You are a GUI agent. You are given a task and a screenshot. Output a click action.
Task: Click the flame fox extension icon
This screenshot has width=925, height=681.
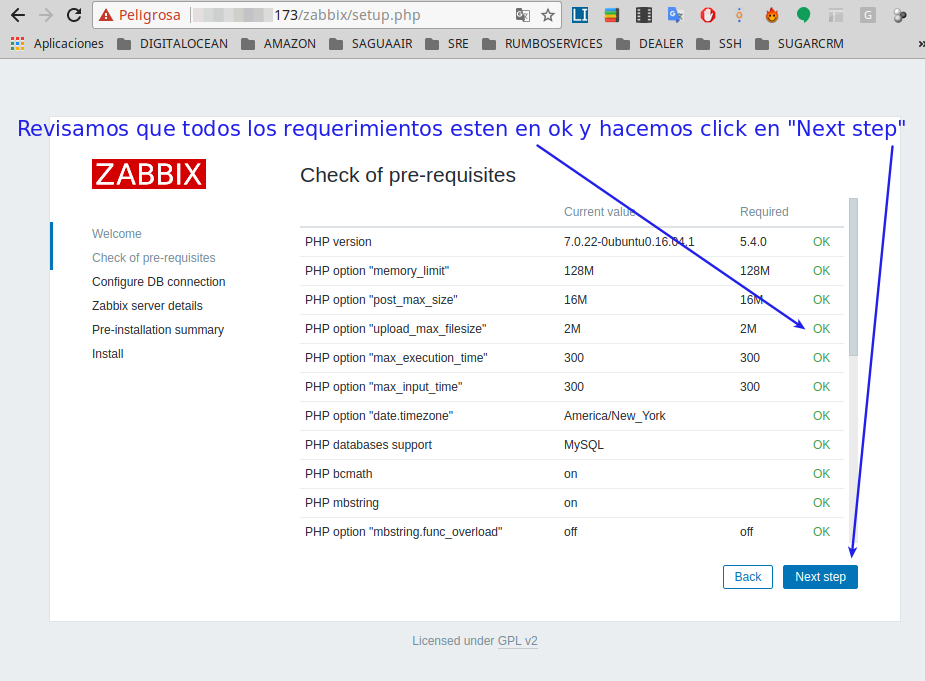(772, 15)
